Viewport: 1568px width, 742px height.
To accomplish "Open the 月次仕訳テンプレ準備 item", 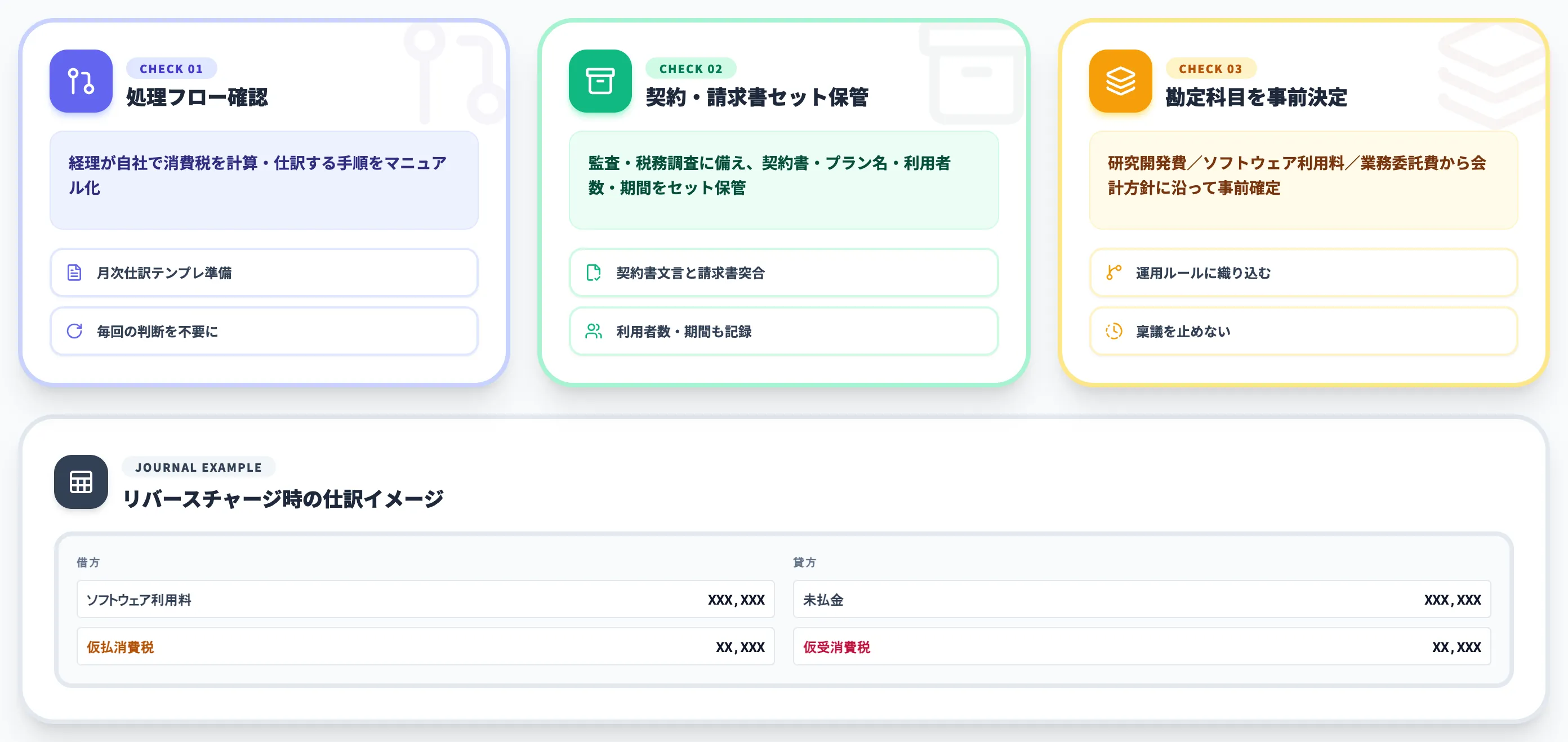I will pos(264,272).
